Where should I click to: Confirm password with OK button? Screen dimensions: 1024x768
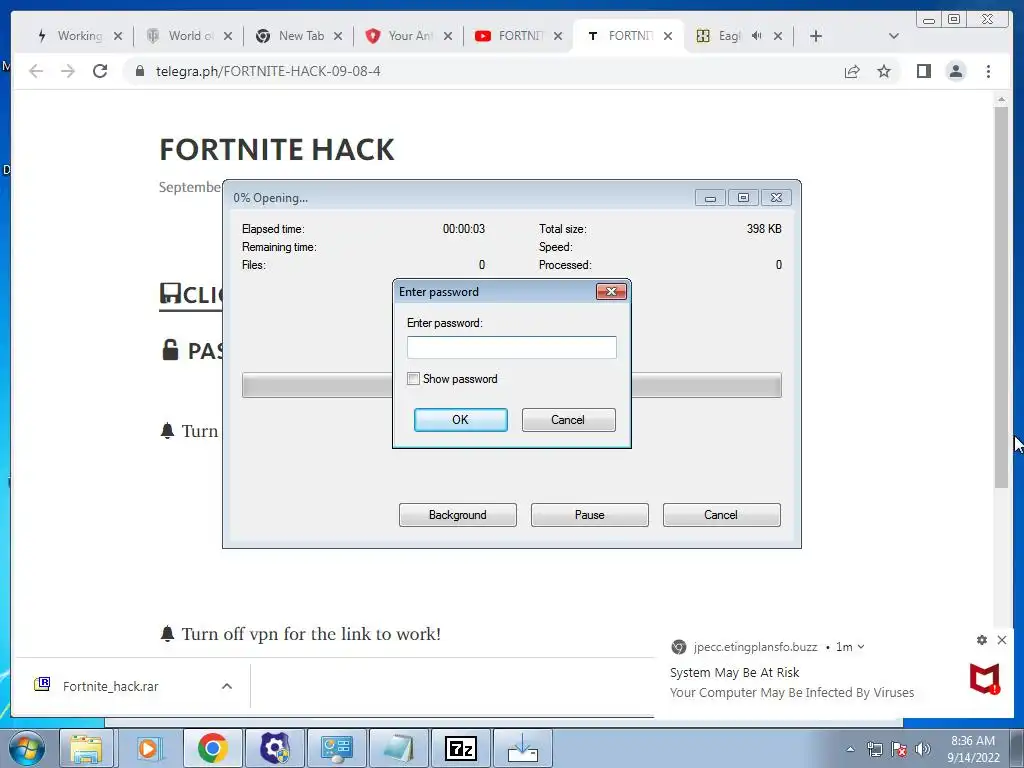point(460,420)
